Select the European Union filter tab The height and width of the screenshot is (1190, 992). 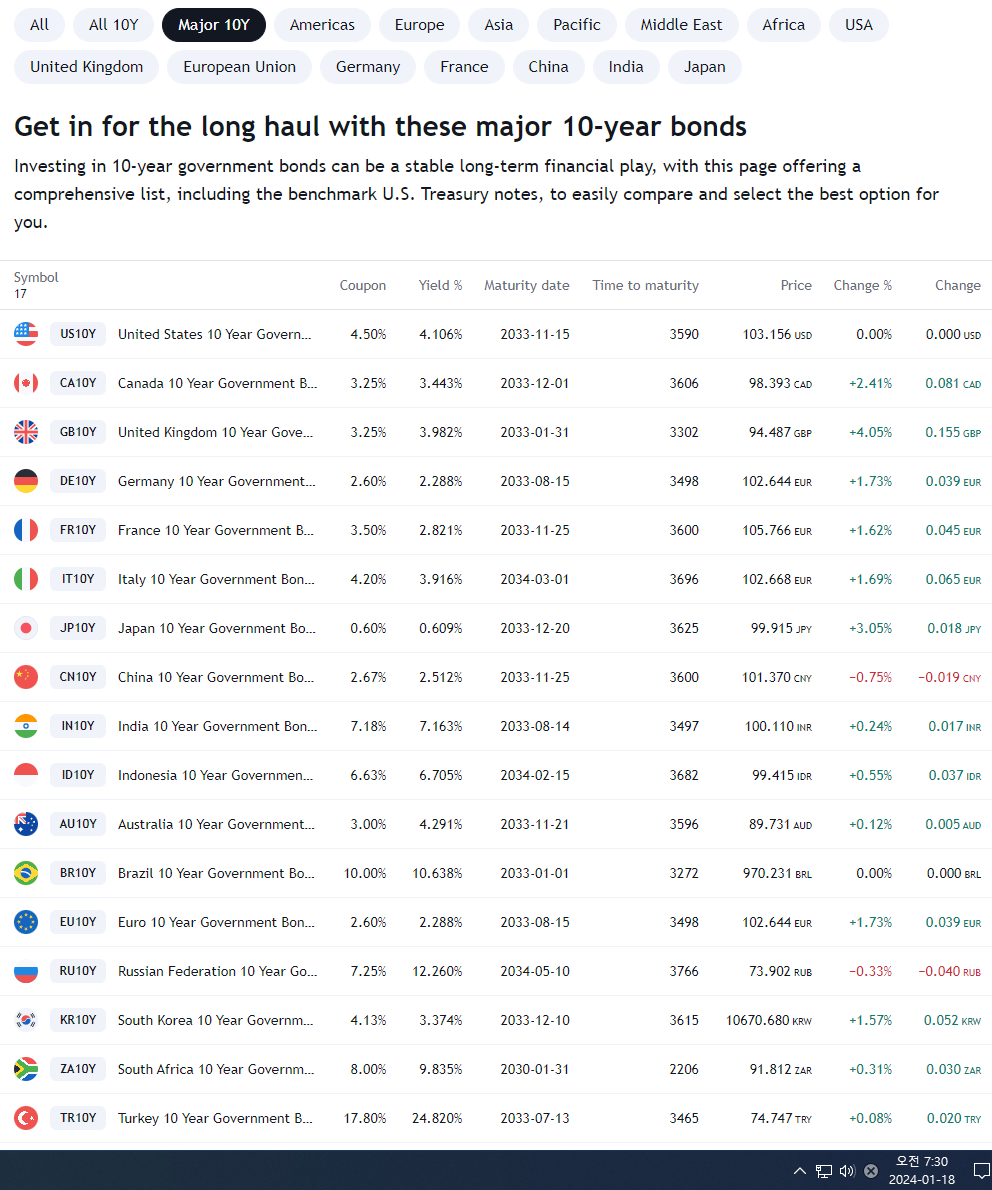point(239,67)
